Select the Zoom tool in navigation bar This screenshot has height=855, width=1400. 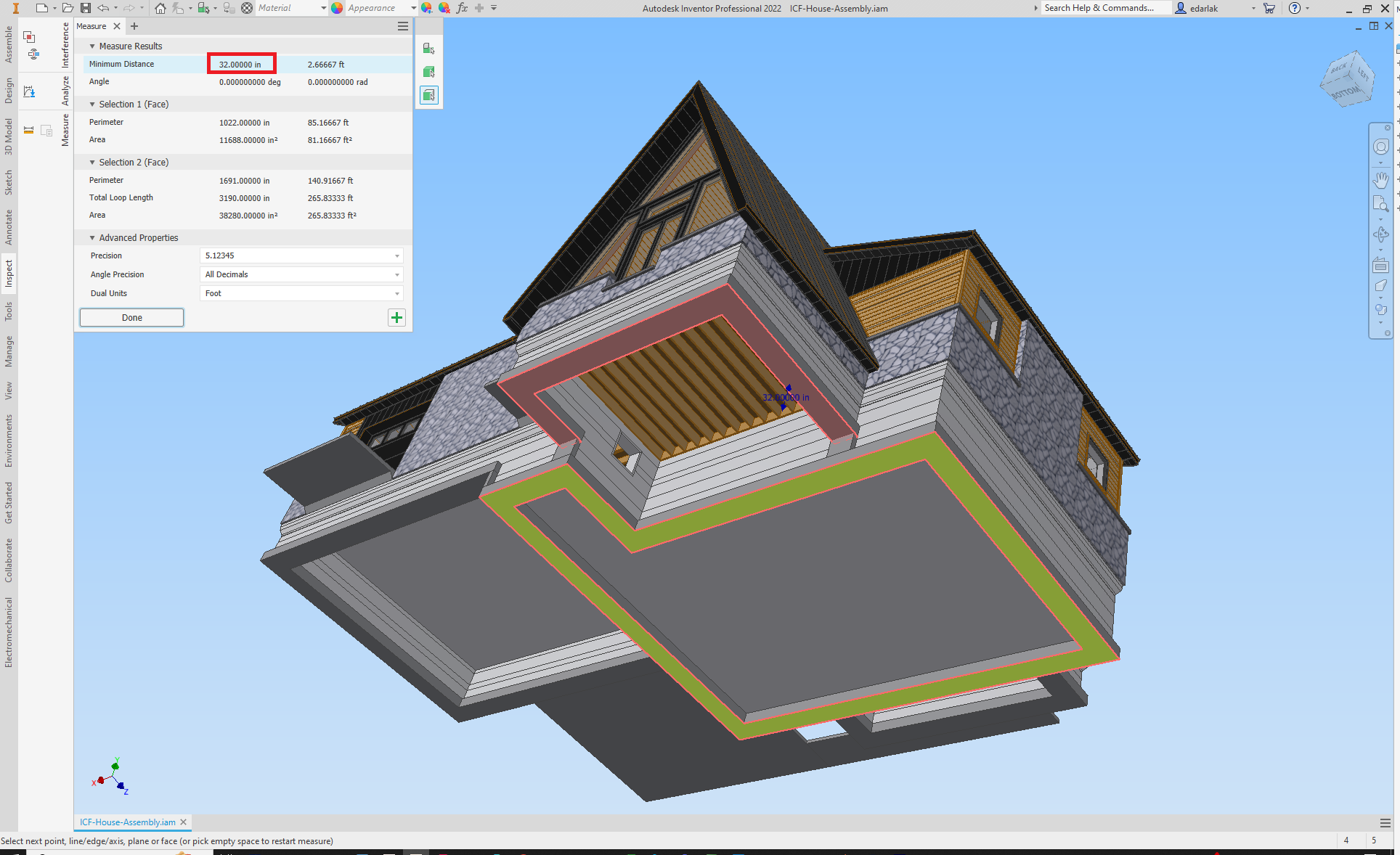point(1380,204)
